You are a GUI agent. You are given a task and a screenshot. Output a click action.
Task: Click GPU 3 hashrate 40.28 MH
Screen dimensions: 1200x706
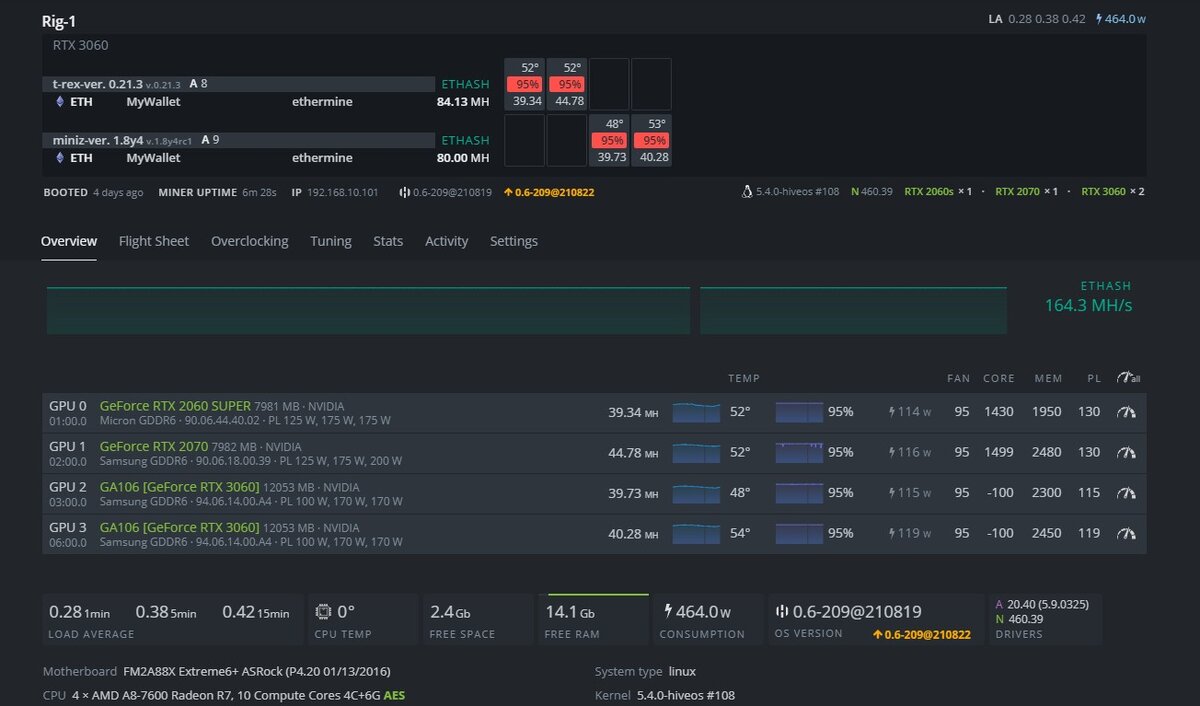coord(633,533)
